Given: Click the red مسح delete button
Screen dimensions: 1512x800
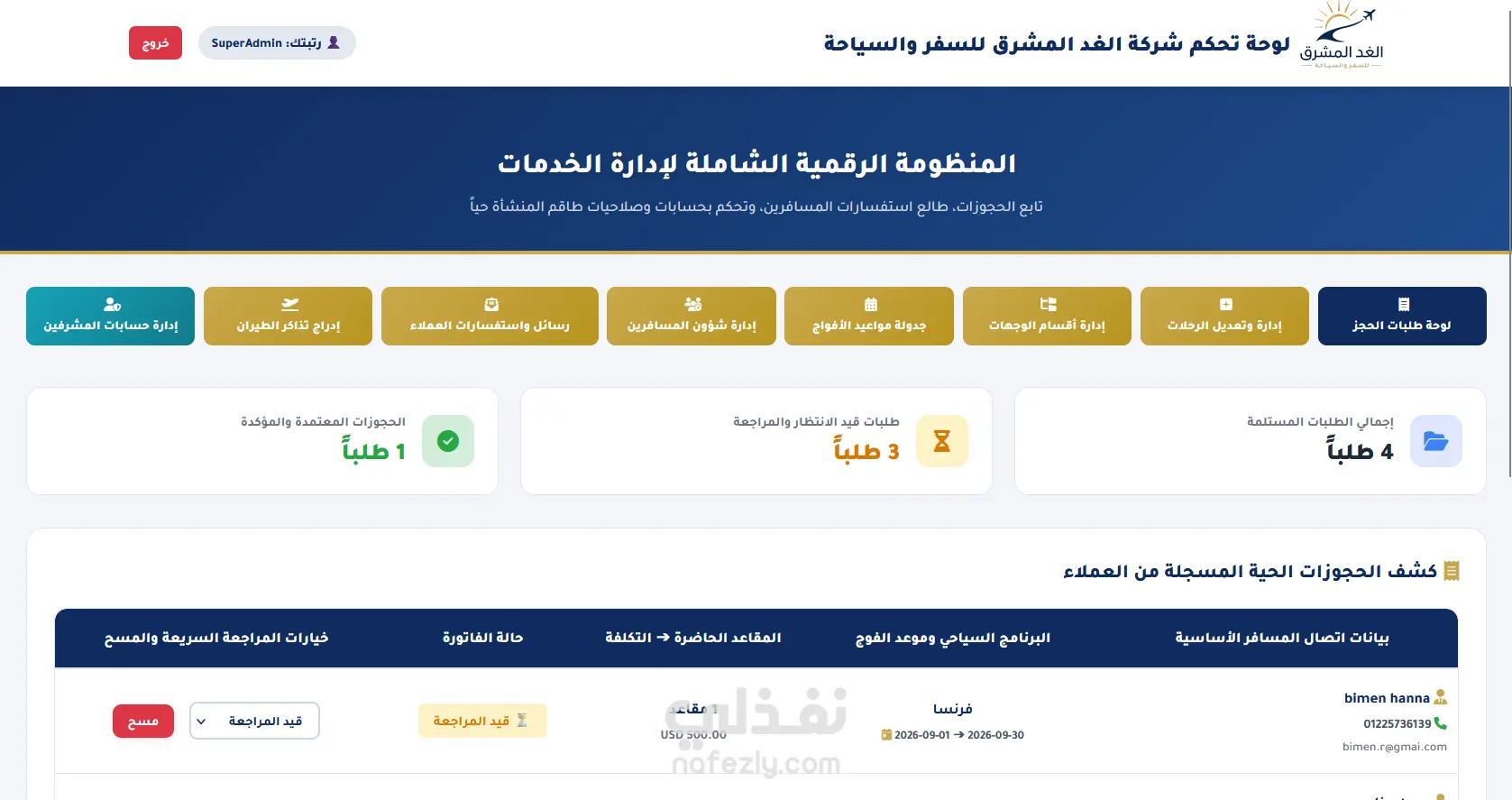Looking at the screenshot, I should [x=143, y=721].
